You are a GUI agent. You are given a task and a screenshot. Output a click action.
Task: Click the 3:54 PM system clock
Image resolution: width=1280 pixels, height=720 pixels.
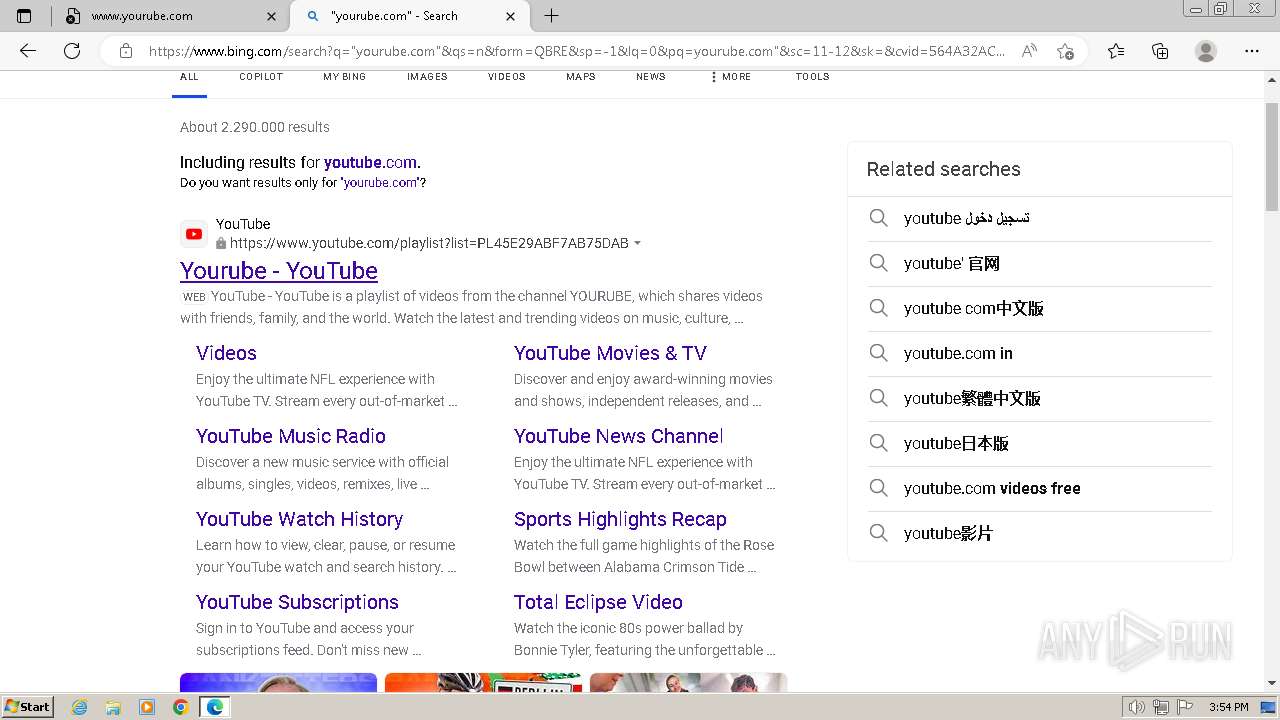(x=1228, y=707)
